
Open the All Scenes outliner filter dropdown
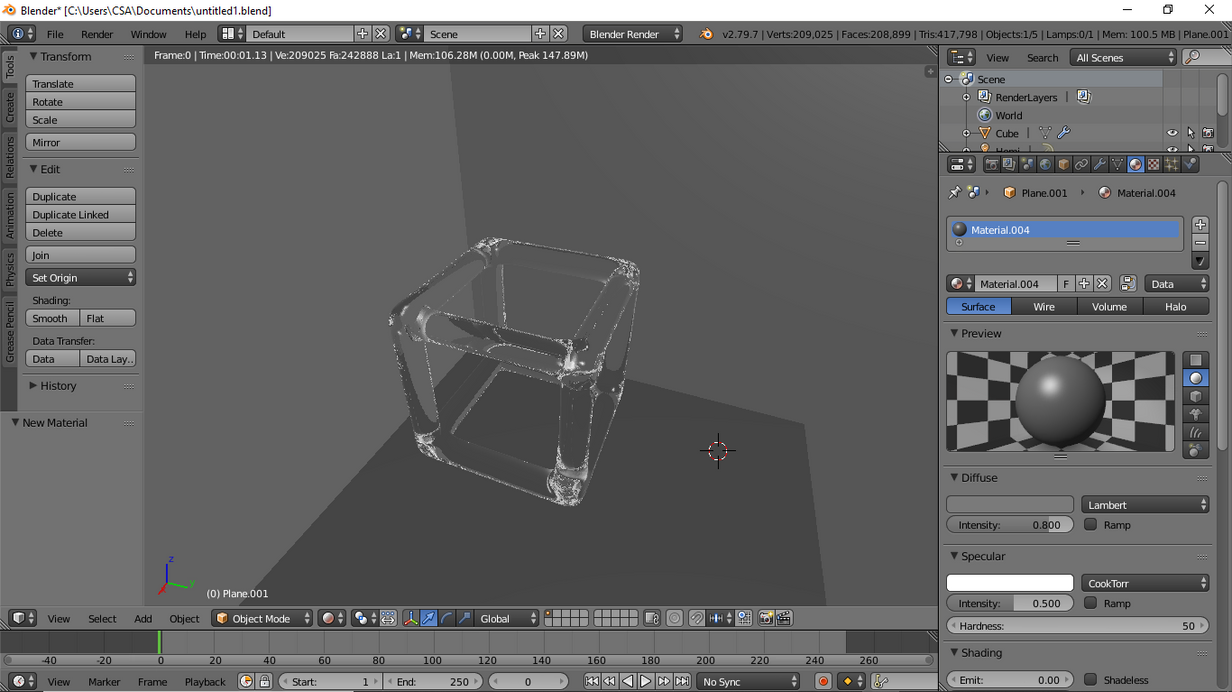[x=1123, y=58]
